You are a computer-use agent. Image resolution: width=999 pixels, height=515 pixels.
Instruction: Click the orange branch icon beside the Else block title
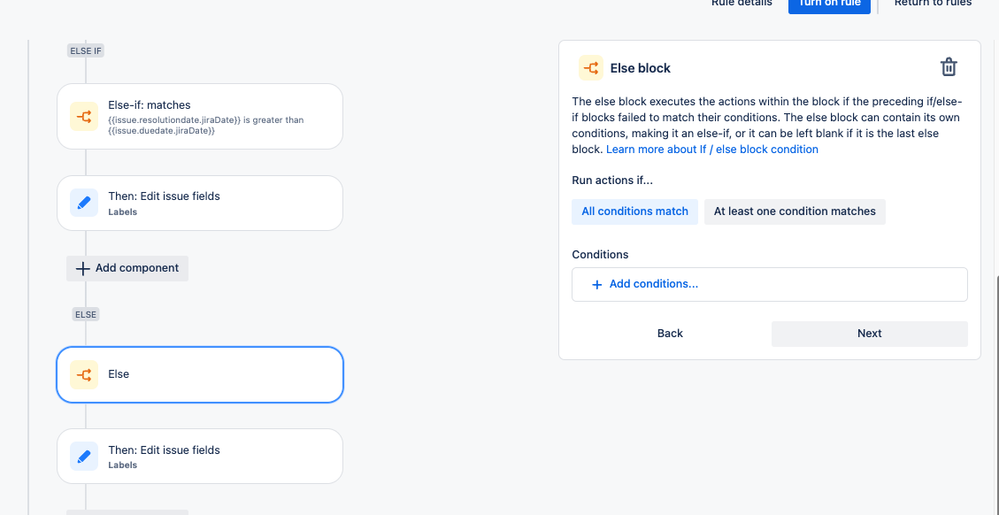pos(591,68)
